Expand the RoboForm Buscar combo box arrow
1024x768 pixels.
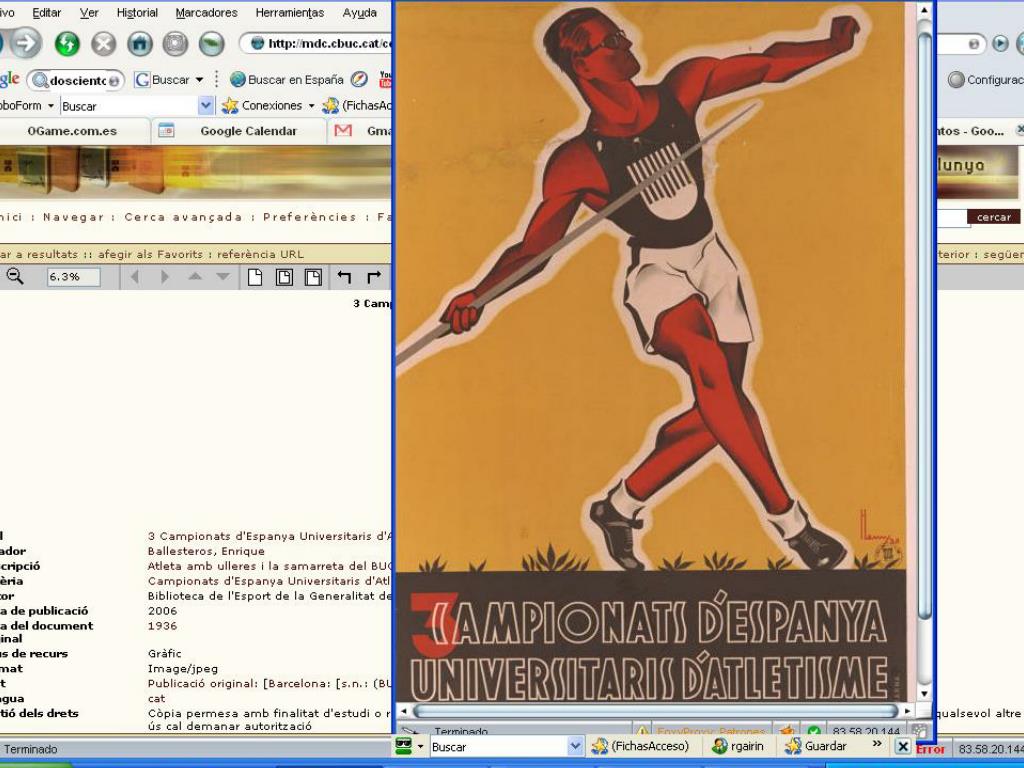point(206,105)
